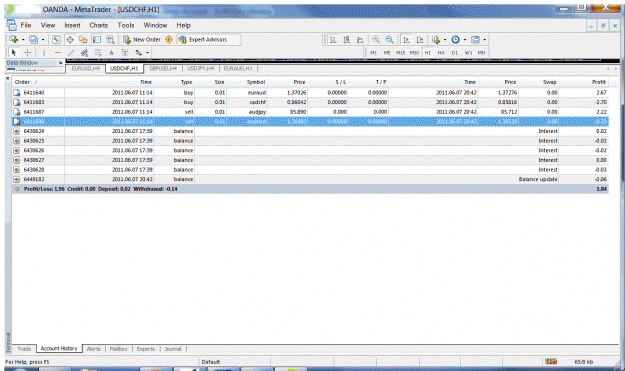The height and width of the screenshot is (371, 625).
Task: Select the Trendline tool
Action: tap(71, 53)
